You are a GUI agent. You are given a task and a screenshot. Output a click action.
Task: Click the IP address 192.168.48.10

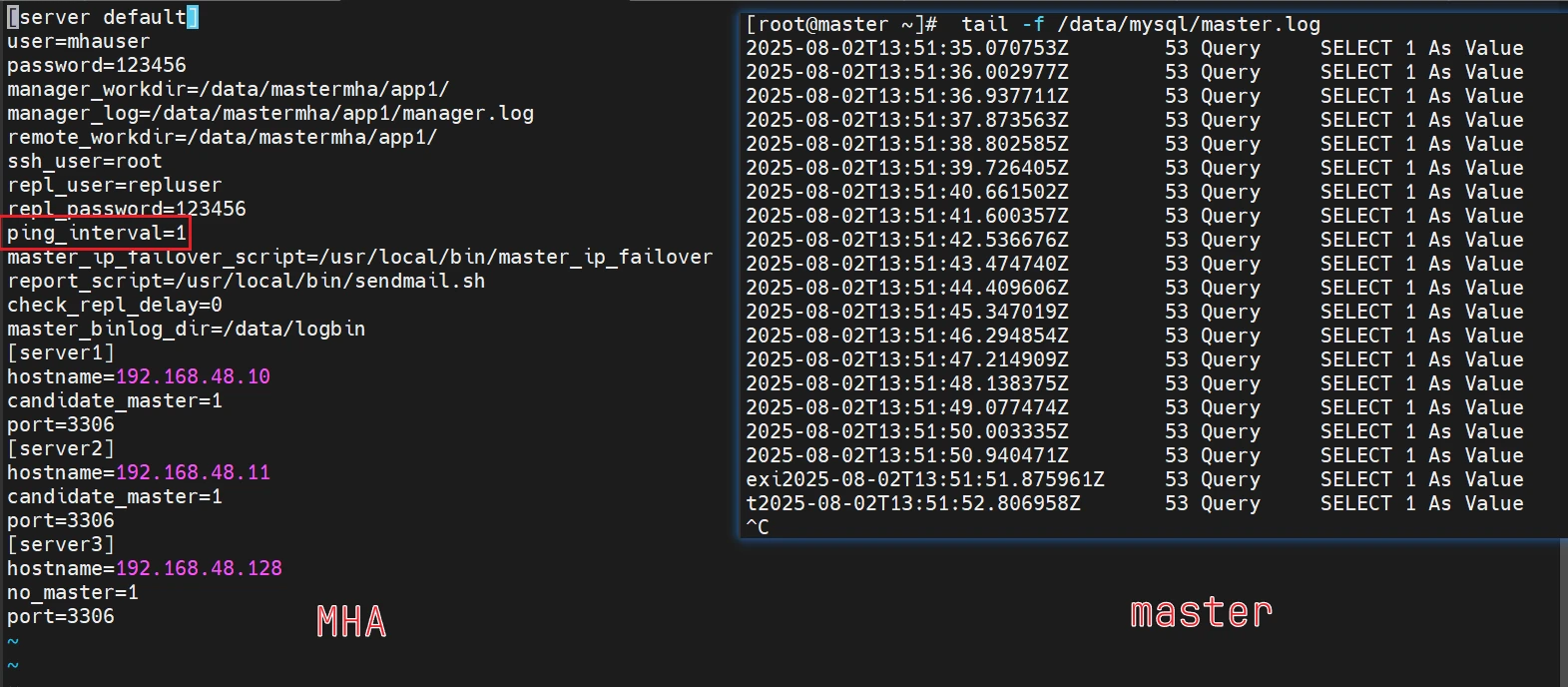(193, 377)
